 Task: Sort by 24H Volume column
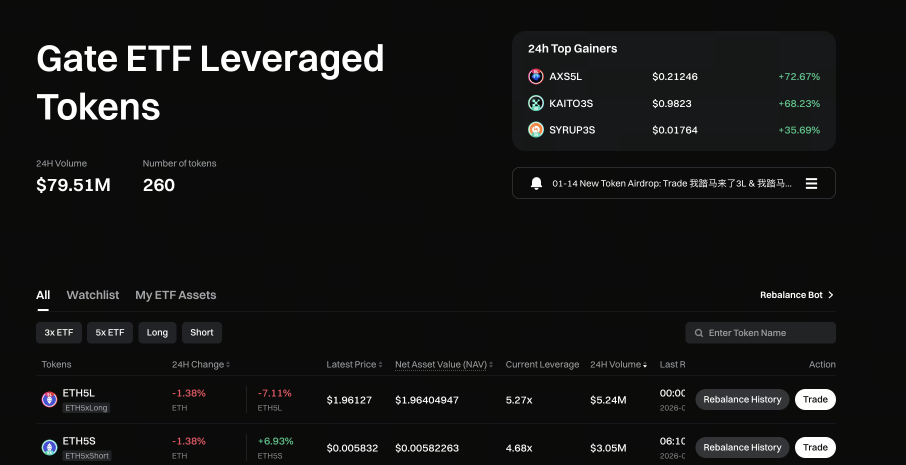pos(618,365)
